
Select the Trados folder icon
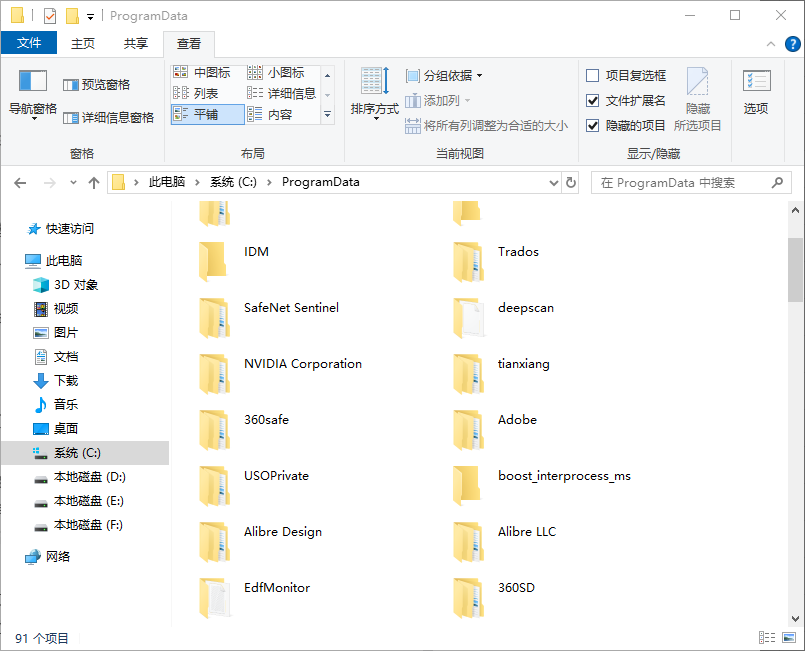(468, 261)
